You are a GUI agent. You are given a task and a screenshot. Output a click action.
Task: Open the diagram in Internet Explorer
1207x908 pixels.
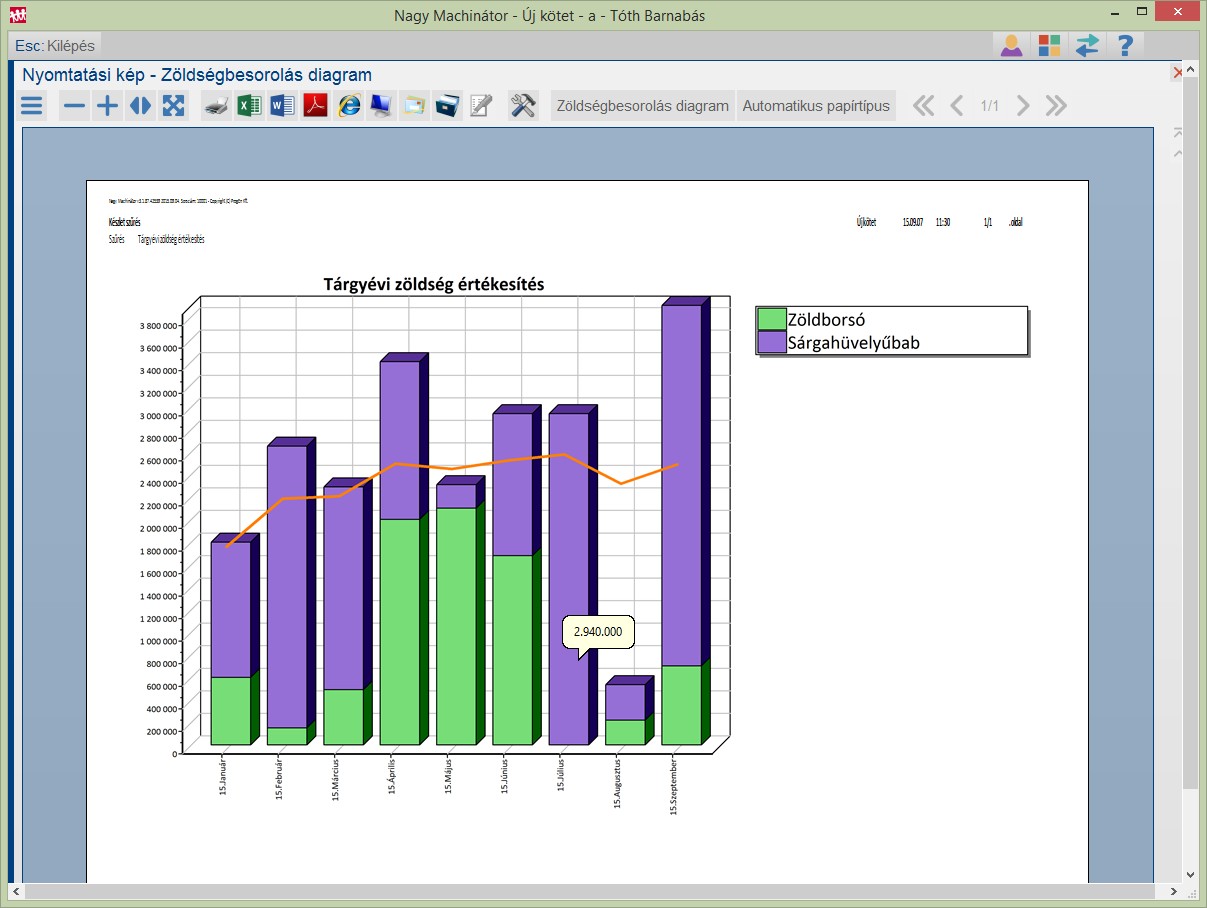click(x=349, y=106)
